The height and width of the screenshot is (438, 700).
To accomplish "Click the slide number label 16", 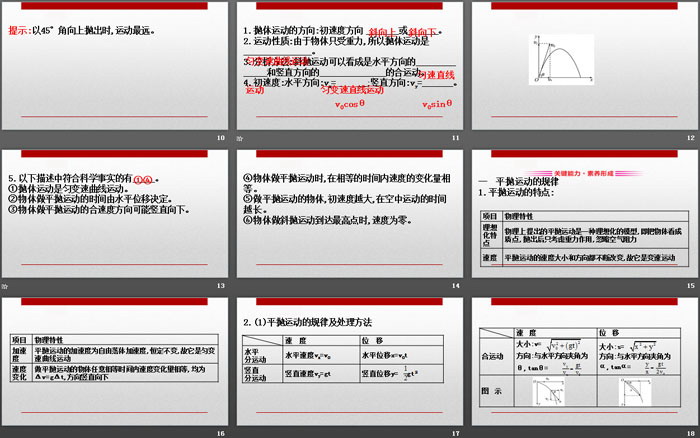I will pos(221,434).
